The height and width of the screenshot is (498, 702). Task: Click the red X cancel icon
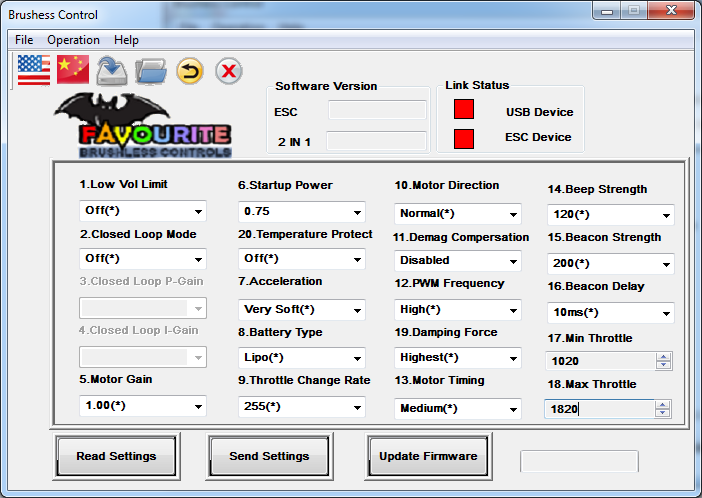click(x=229, y=70)
